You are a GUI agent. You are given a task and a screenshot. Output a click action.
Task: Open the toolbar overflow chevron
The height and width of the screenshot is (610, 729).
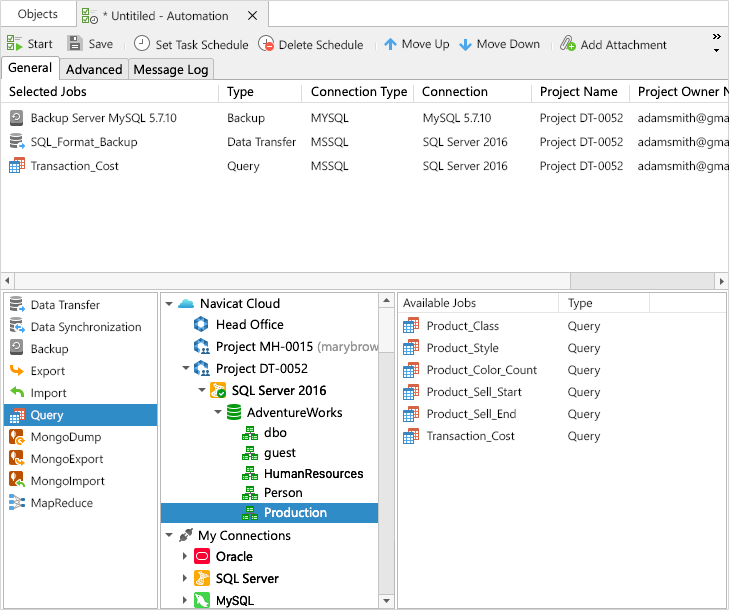[716, 37]
